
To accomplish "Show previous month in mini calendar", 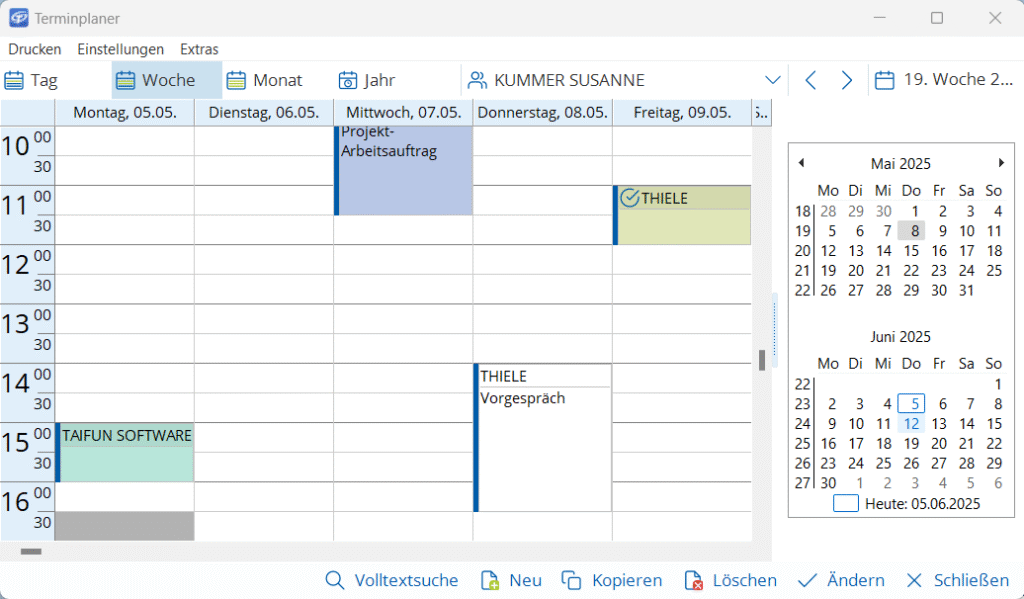I will pyautogui.click(x=801, y=163).
